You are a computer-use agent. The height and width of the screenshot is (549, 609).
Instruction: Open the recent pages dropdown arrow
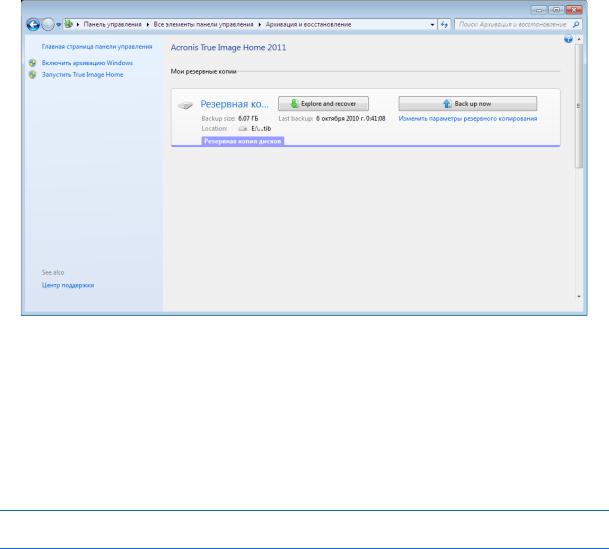[x=58, y=24]
